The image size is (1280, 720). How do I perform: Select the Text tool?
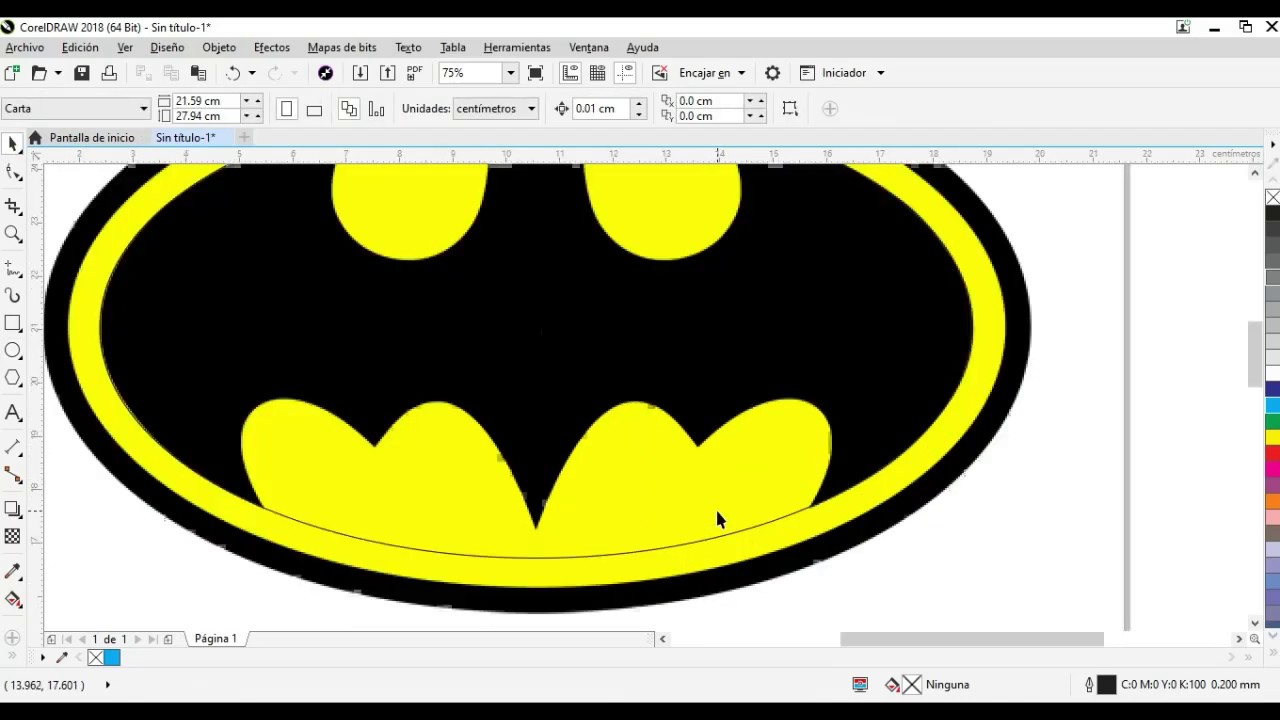point(13,412)
